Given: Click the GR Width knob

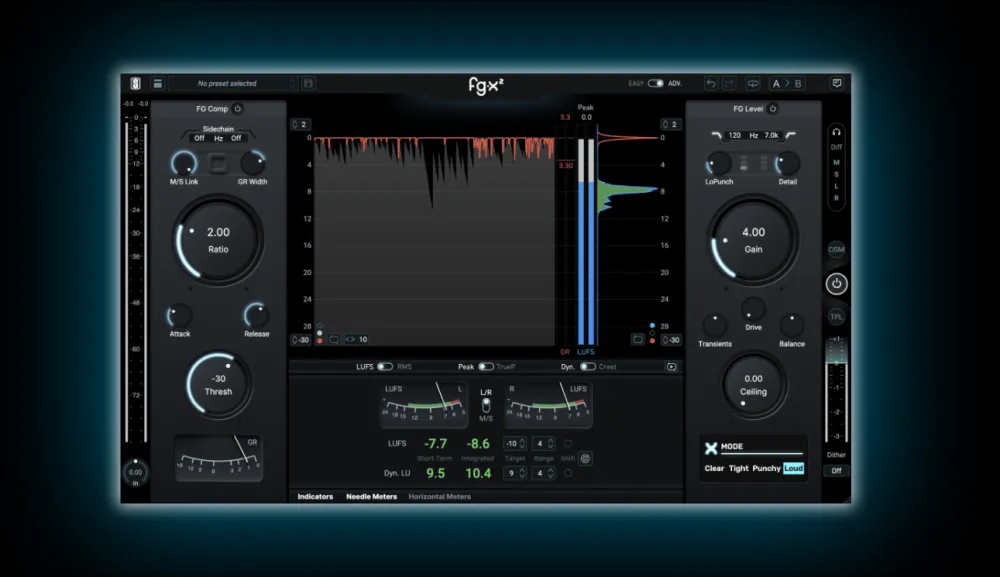Looking at the screenshot, I should tap(253, 164).
